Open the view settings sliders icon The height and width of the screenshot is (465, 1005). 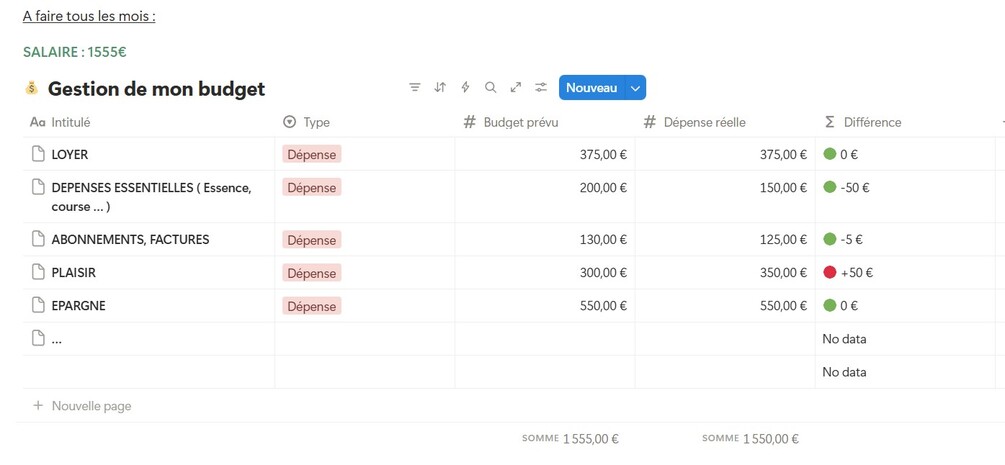tap(541, 88)
